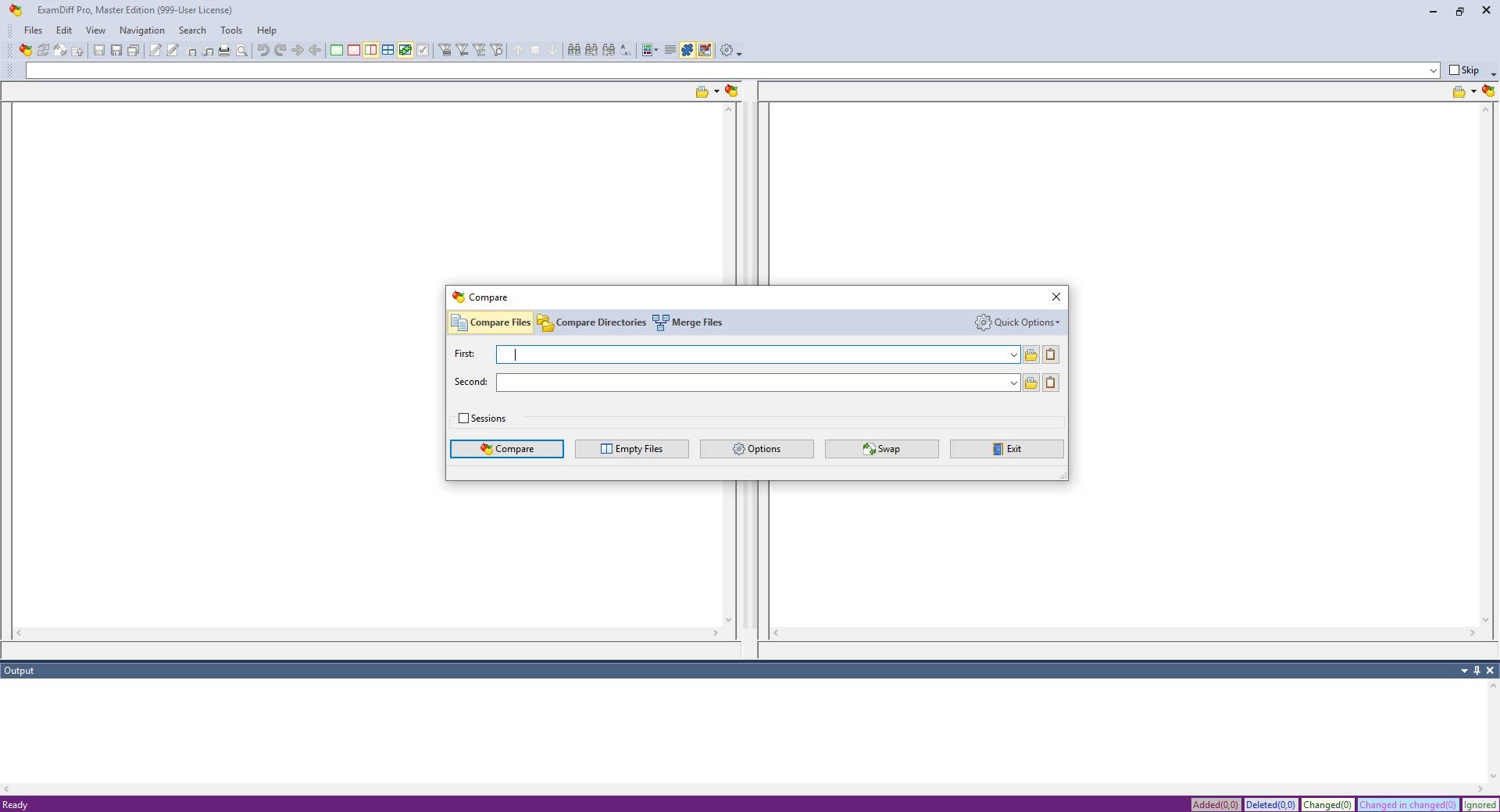1500x812 pixels.
Task: Click the Undo arrow icon in the toolbar
Action: pyautogui.click(x=263, y=51)
